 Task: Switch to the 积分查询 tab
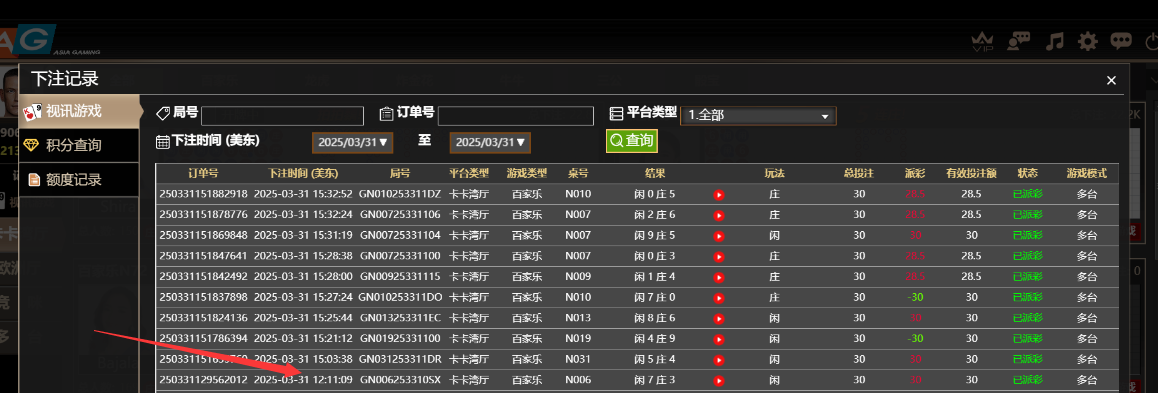[x=79, y=146]
